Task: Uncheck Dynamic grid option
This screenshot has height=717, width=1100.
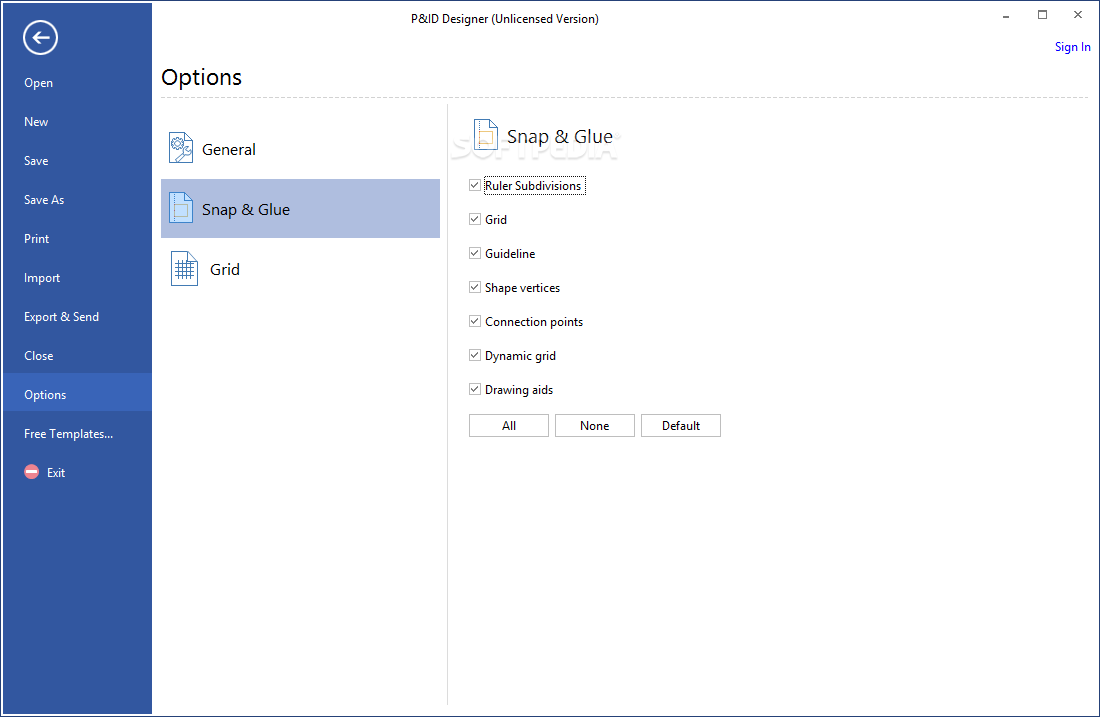Action: coord(475,355)
